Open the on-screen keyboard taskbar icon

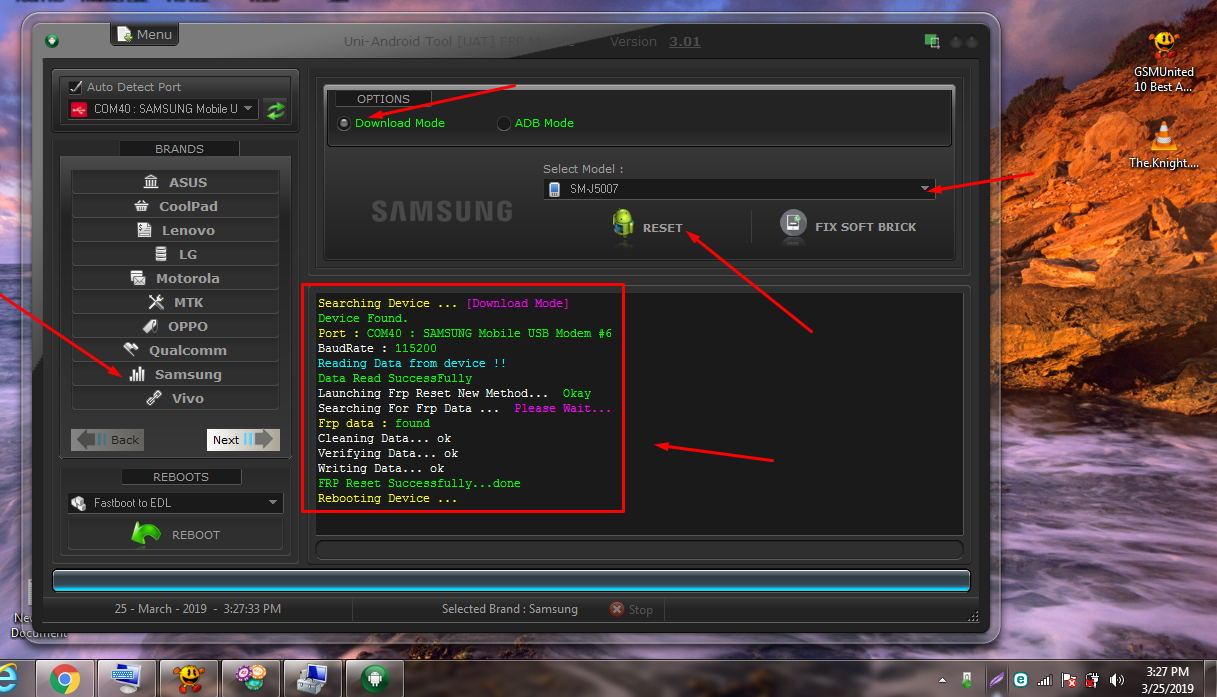point(128,680)
